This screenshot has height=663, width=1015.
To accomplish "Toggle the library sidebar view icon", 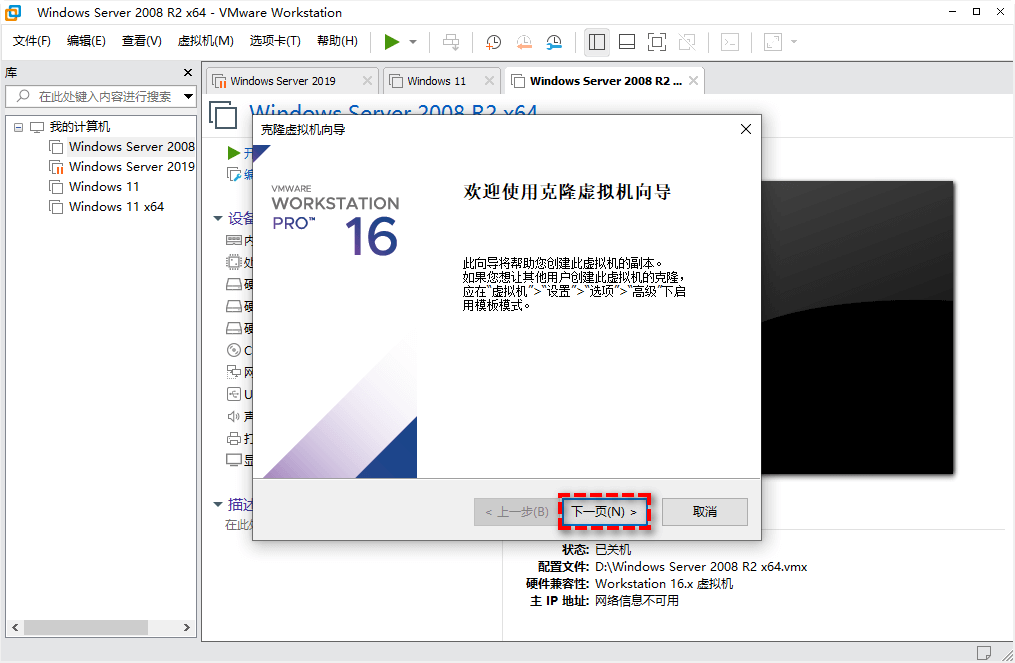I will click(x=597, y=42).
